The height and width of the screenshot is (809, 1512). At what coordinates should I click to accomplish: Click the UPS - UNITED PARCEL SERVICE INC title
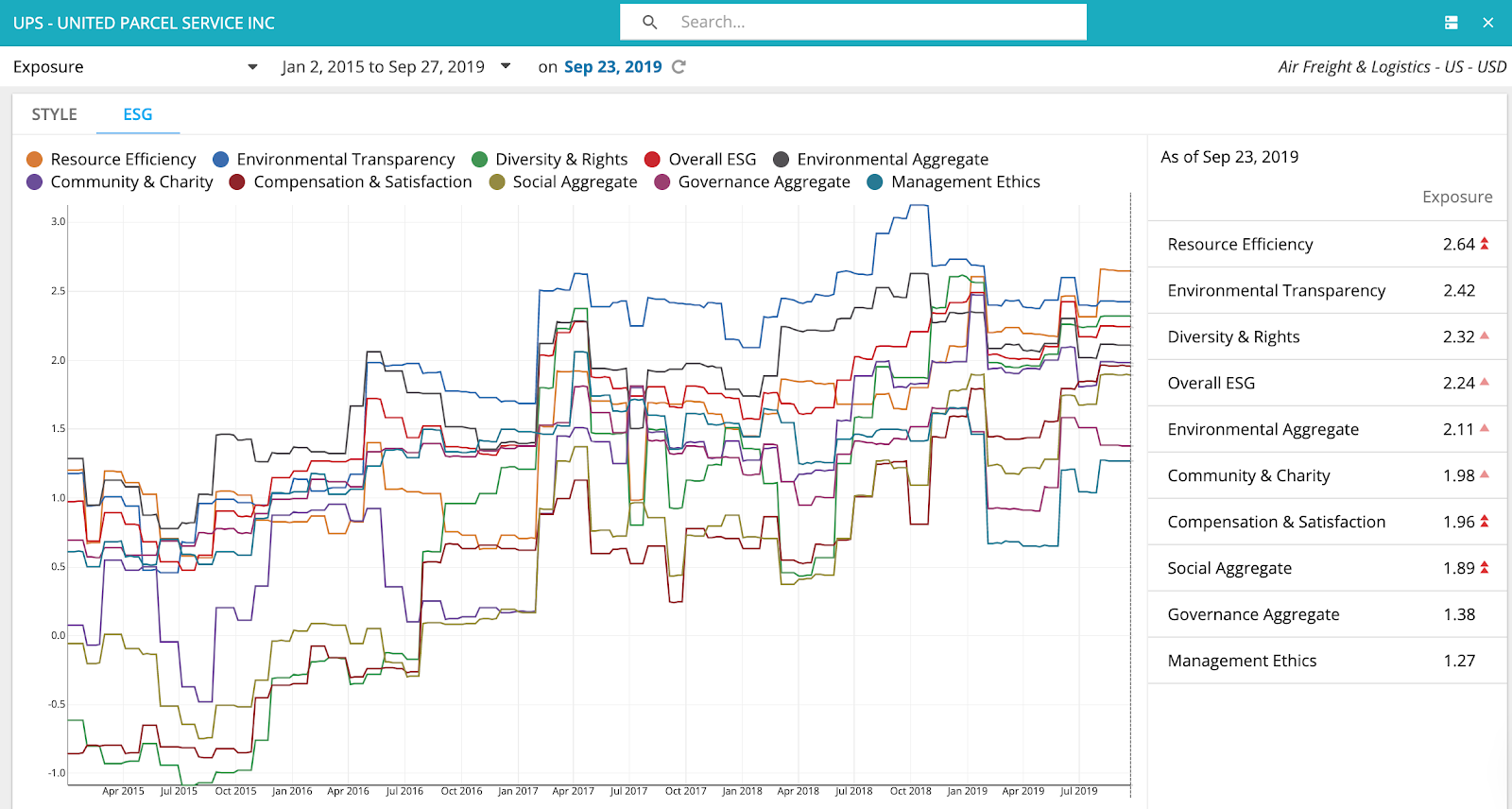144,23
